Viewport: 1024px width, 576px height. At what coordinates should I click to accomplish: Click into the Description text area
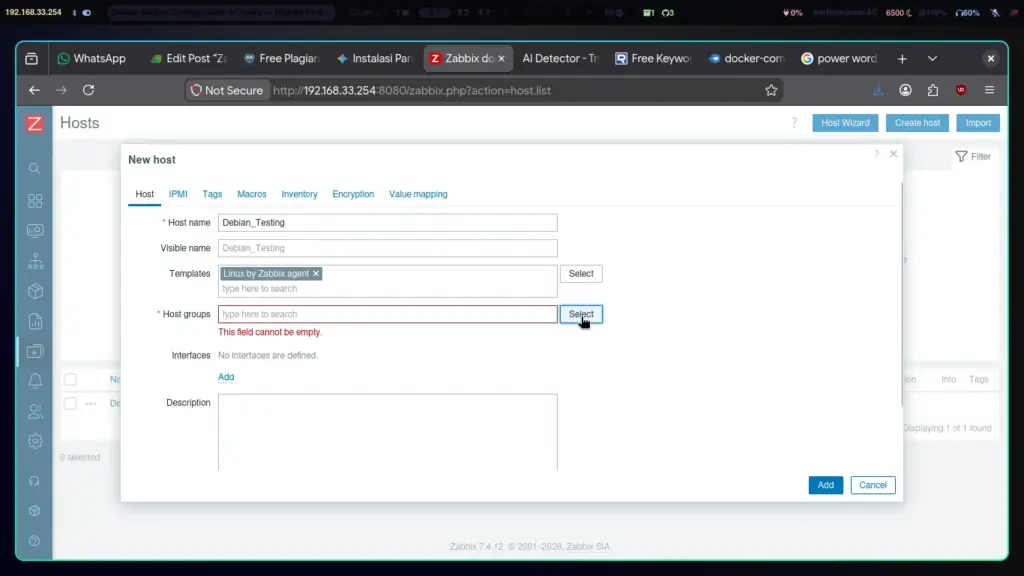pos(388,432)
